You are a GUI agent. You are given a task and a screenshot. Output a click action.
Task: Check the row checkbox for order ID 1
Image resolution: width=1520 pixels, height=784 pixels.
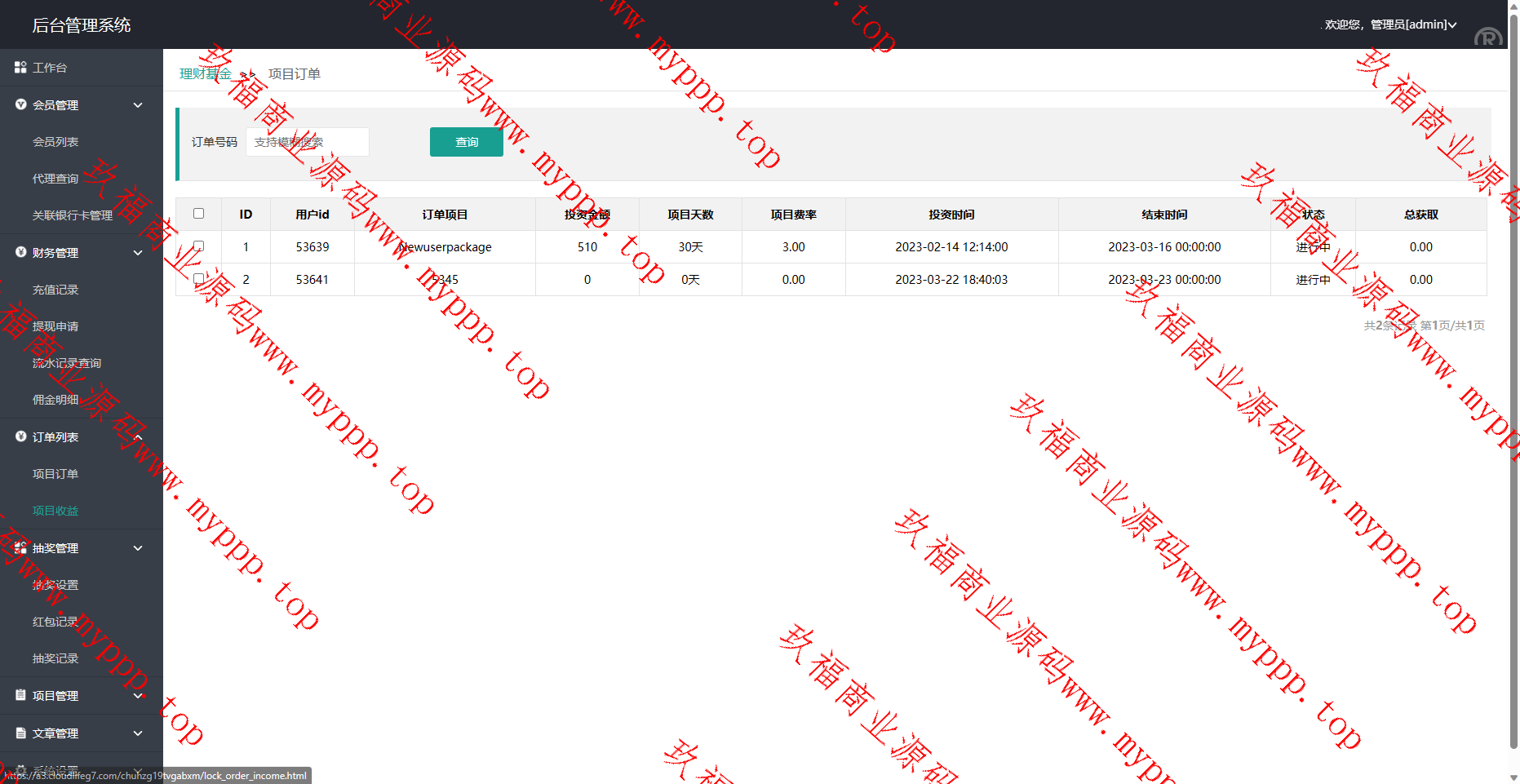tap(198, 246)
